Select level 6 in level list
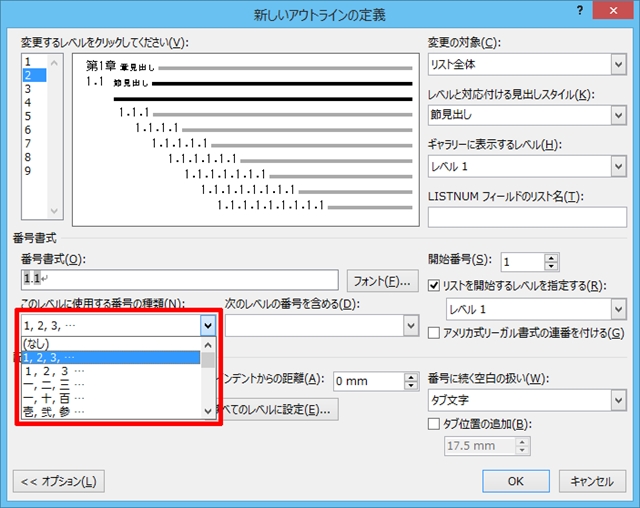 click(x=34, y=130)
